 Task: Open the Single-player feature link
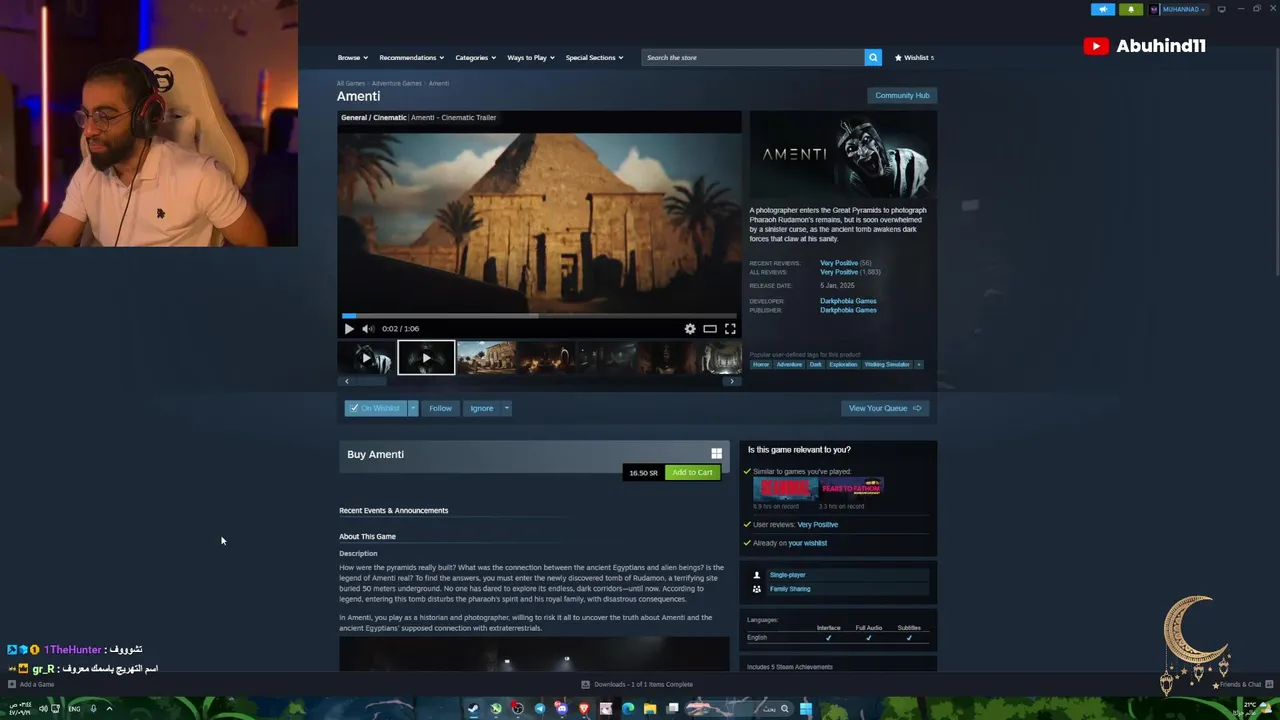tap(787, 575)
